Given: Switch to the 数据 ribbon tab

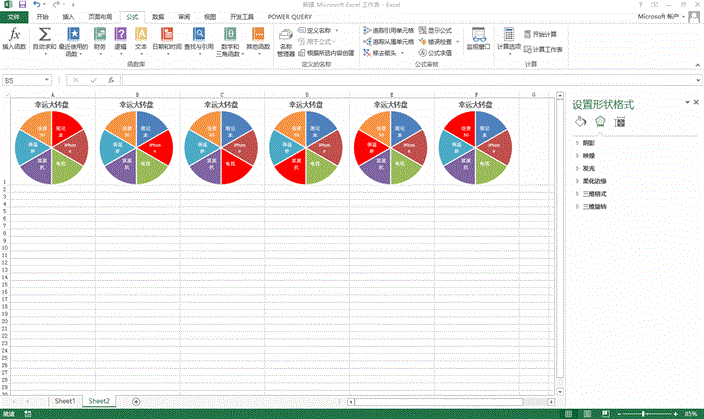Looking at the screenshot, I should (158, 17).
